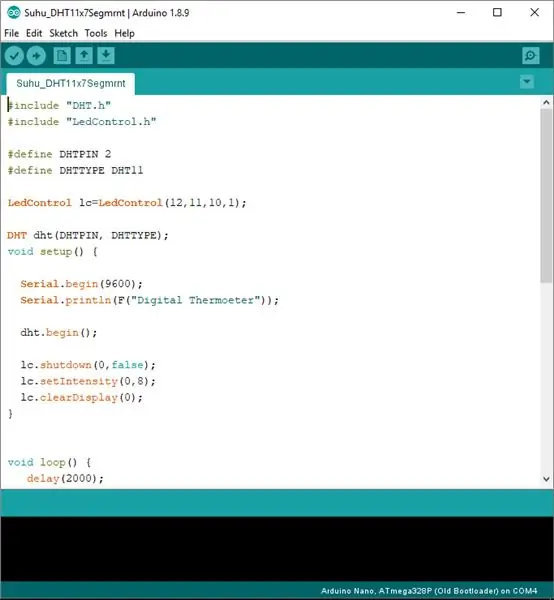Open the Edit menu
This screenshot has height=600, width=554.
point(34,33)
